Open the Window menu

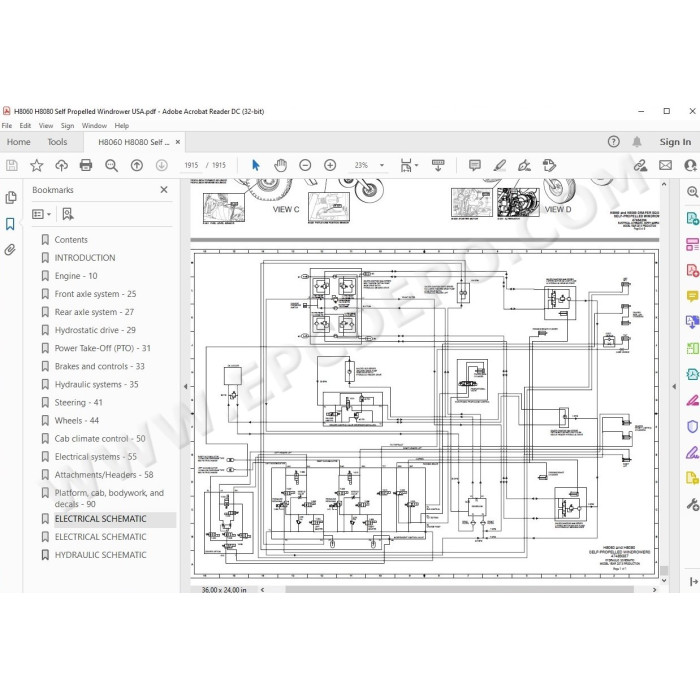(x=94, y=126)
